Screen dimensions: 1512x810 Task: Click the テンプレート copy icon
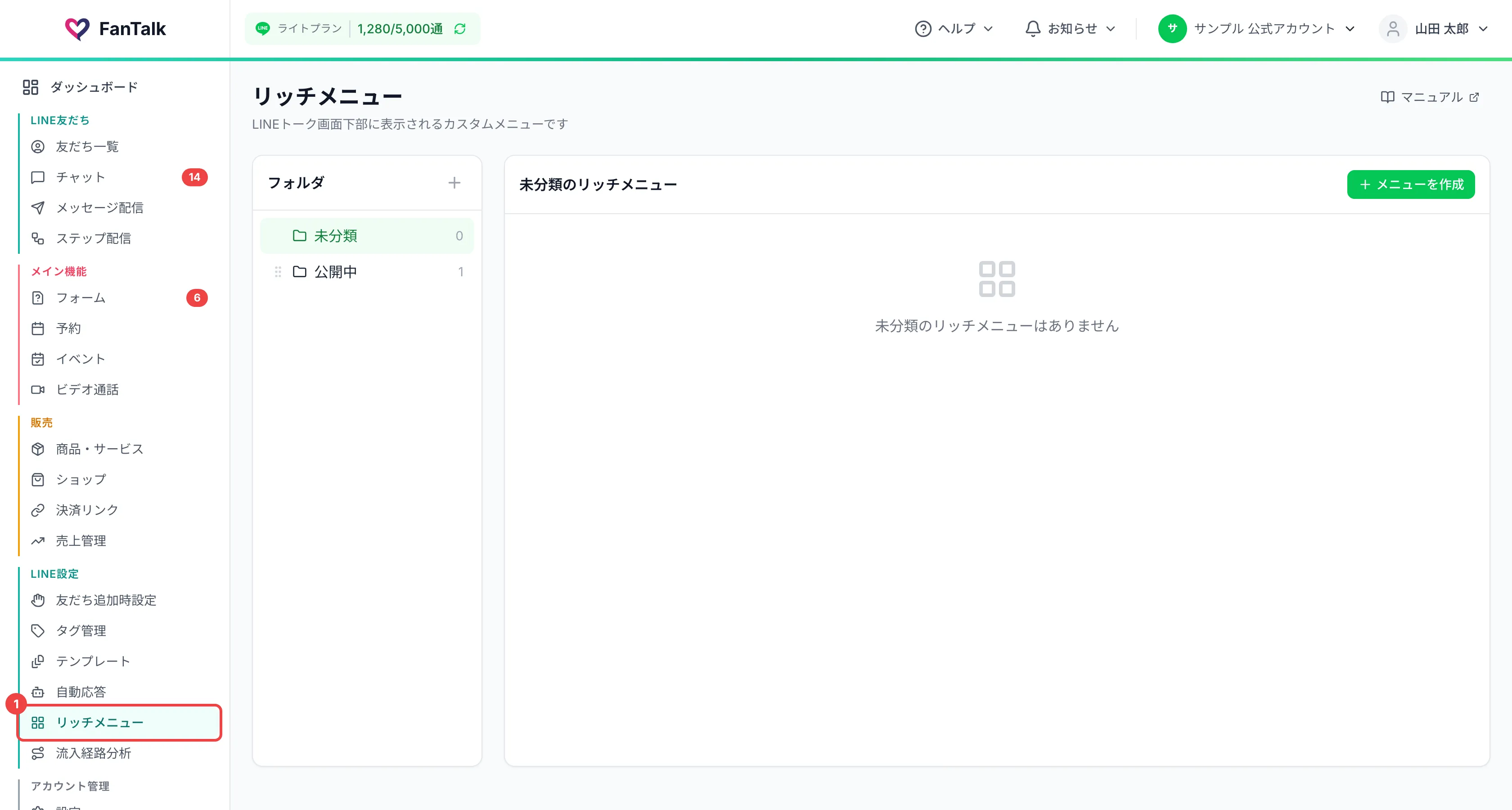point(37,661)
